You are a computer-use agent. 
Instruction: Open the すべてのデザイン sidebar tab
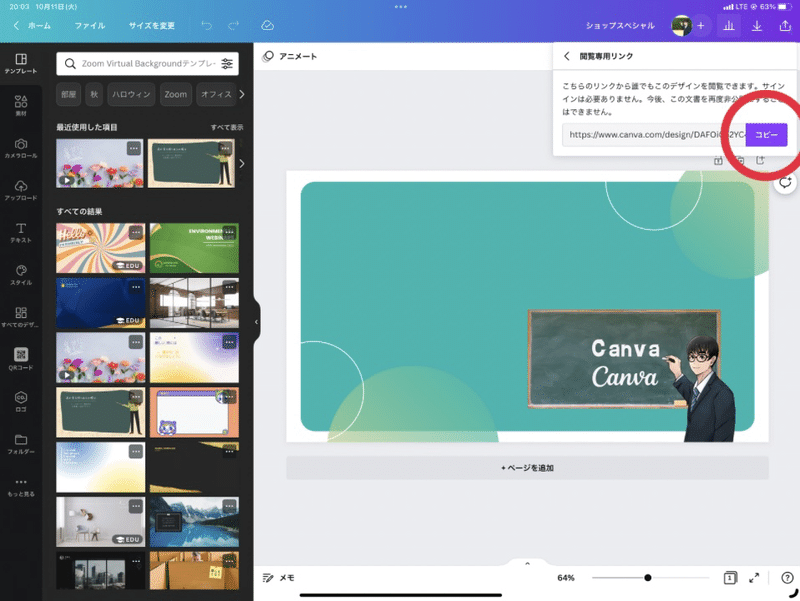coord(21,317)
